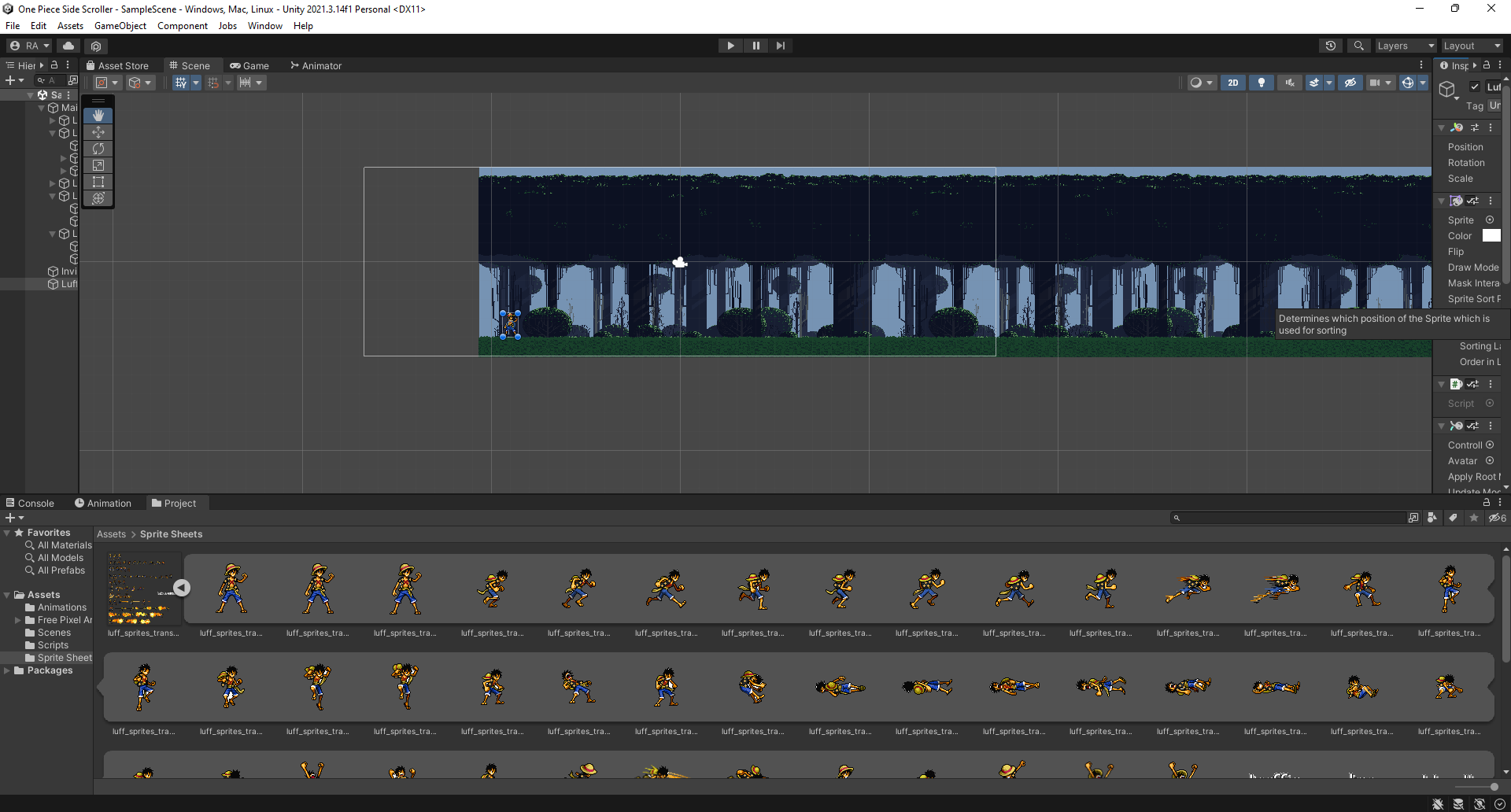Open the Gizmos dropdown arrow

point(1423,83)
